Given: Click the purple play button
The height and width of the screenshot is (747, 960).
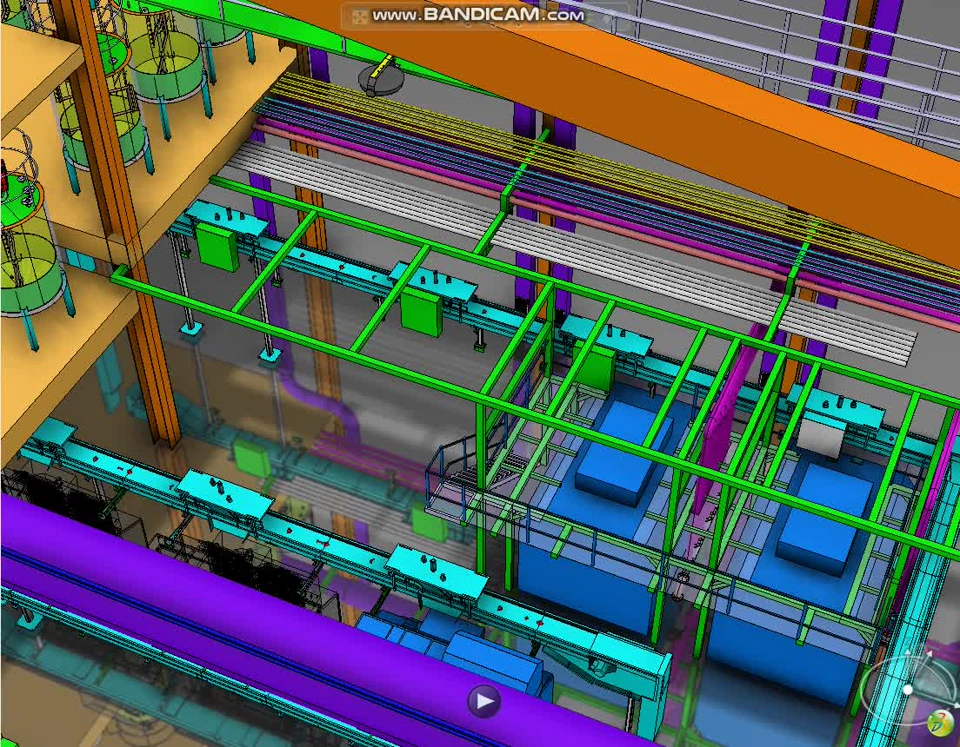Looking at the screenshot, I should [x=484, y=701].
